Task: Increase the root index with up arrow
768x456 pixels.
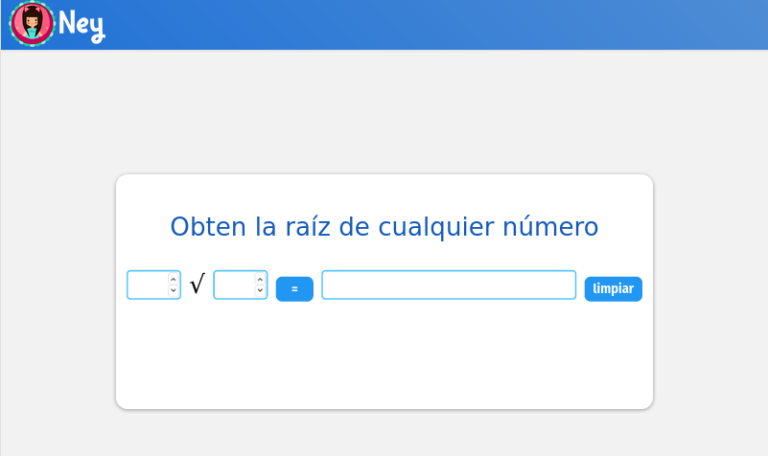Action: (x=173, y=279)
